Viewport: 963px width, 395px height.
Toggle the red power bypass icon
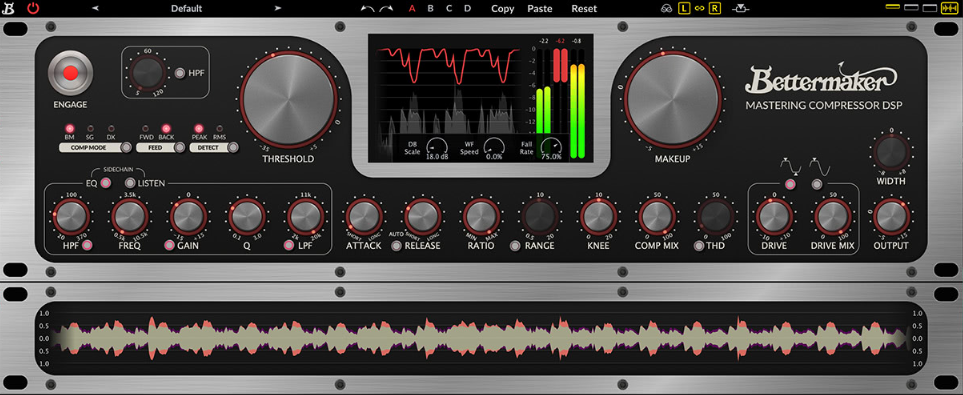33,9
